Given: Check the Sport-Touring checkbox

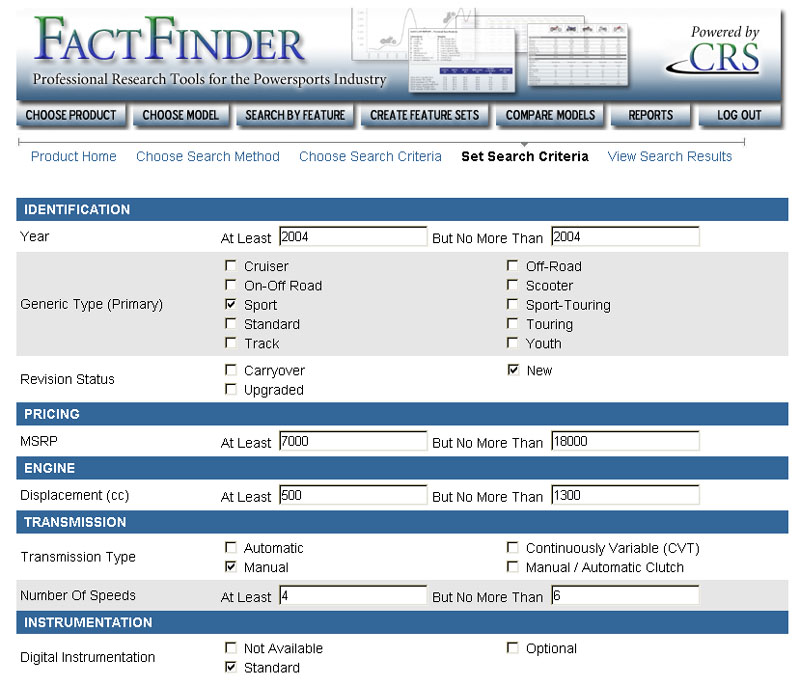Looking at the screenshot, I should point(512,304).
